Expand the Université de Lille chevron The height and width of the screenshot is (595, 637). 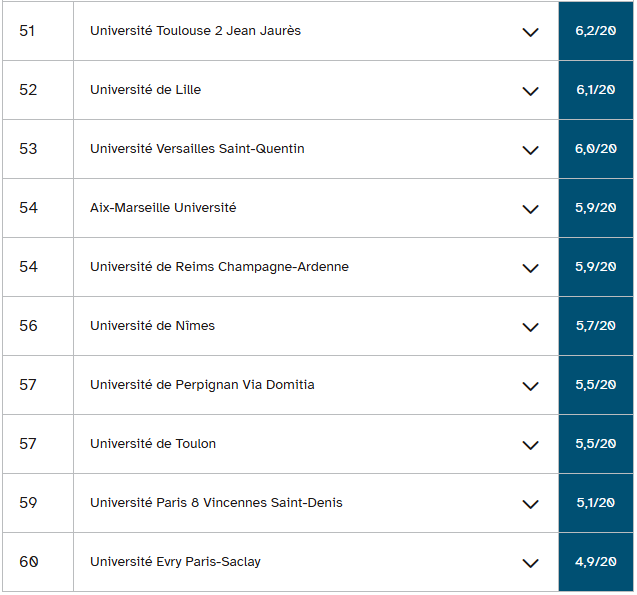(x=531, y=91)
